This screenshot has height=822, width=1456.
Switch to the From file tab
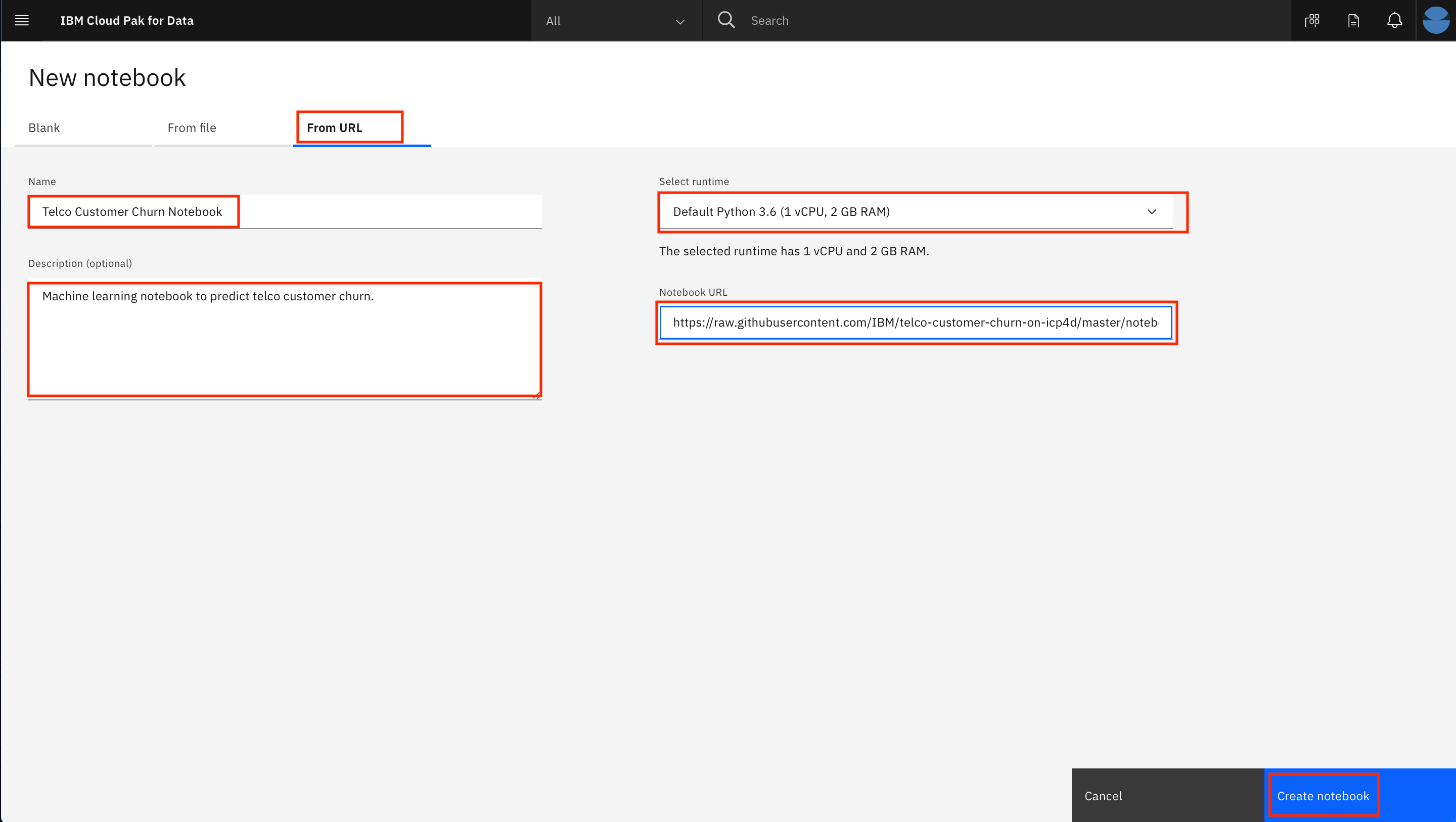click(x=192, y=128)
